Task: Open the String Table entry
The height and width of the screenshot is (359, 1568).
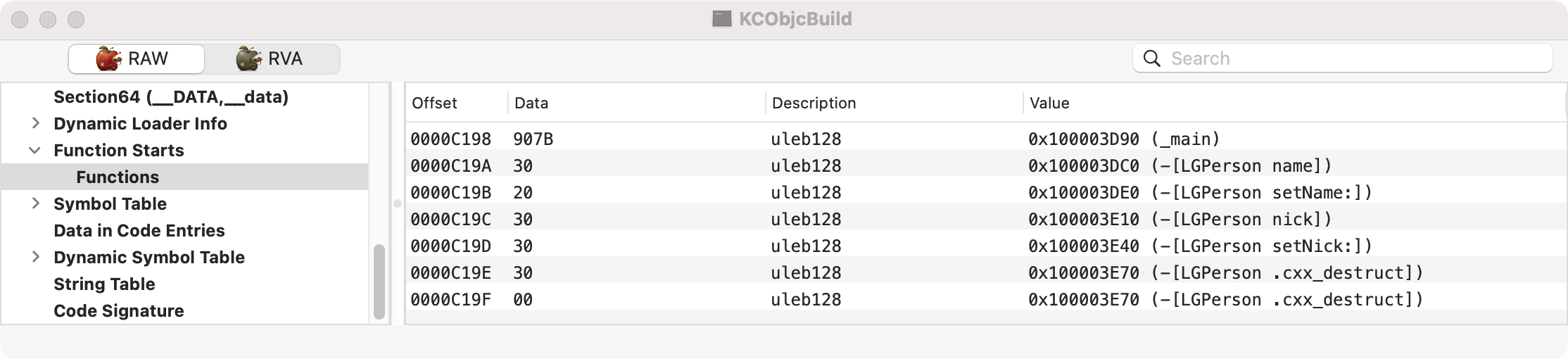Action: click(x=104, y=284)
